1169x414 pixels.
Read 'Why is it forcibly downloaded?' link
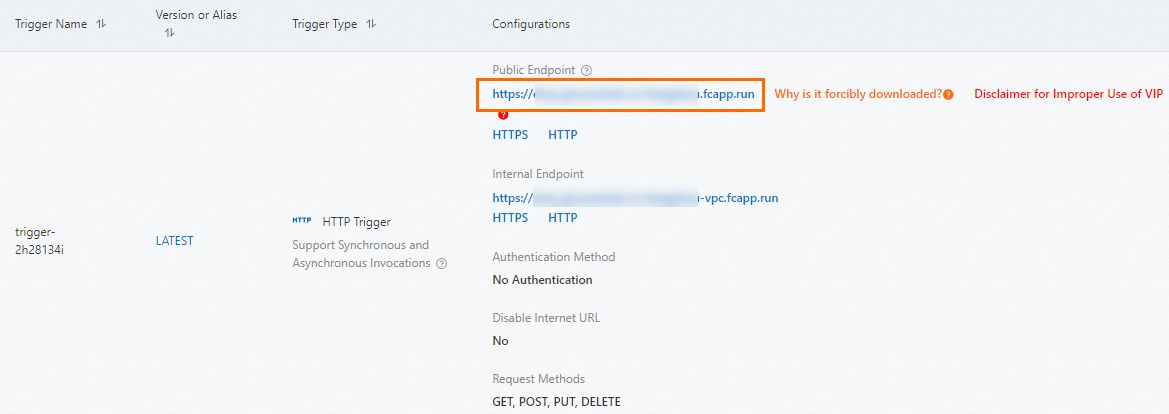[x=857, y=94]
